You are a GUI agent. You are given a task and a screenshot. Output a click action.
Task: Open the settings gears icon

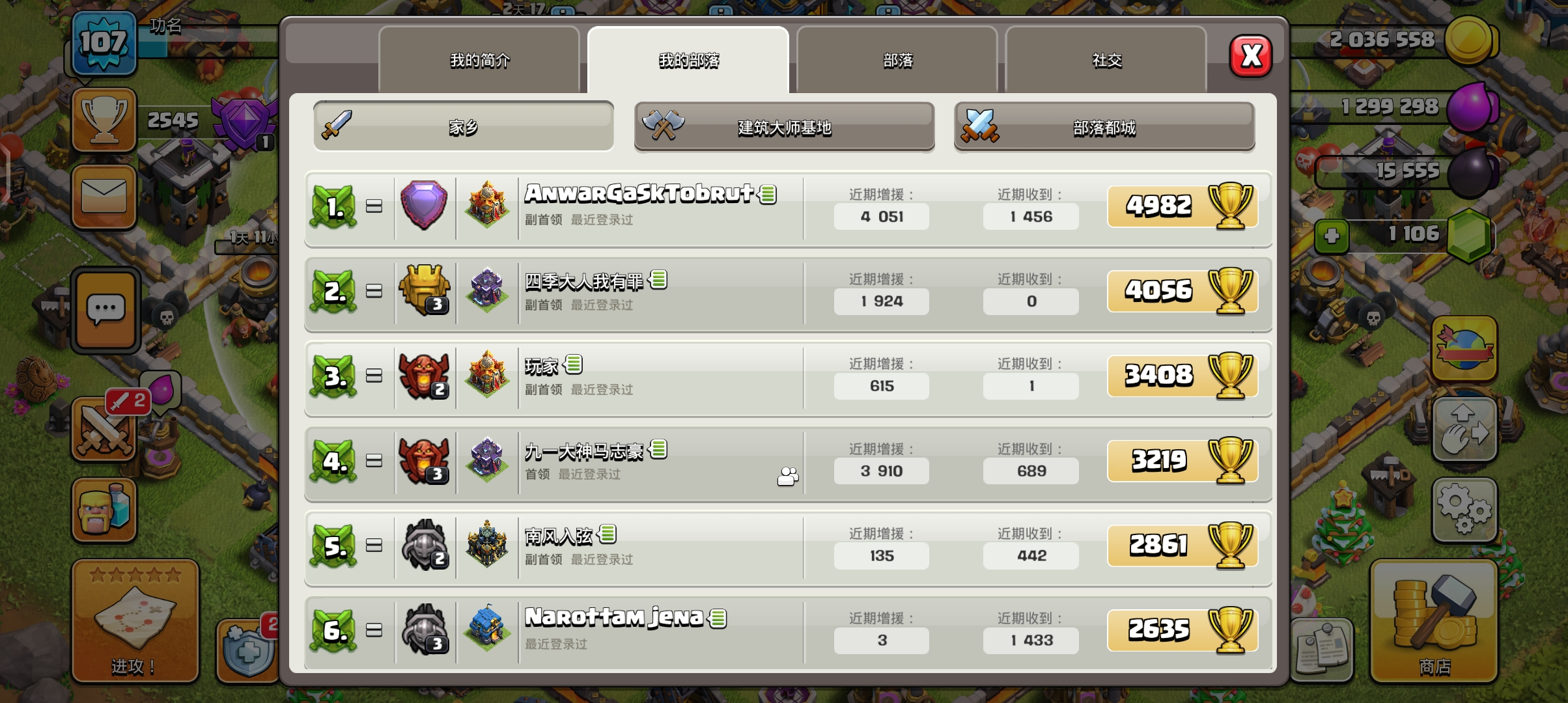pos(1464,510)
